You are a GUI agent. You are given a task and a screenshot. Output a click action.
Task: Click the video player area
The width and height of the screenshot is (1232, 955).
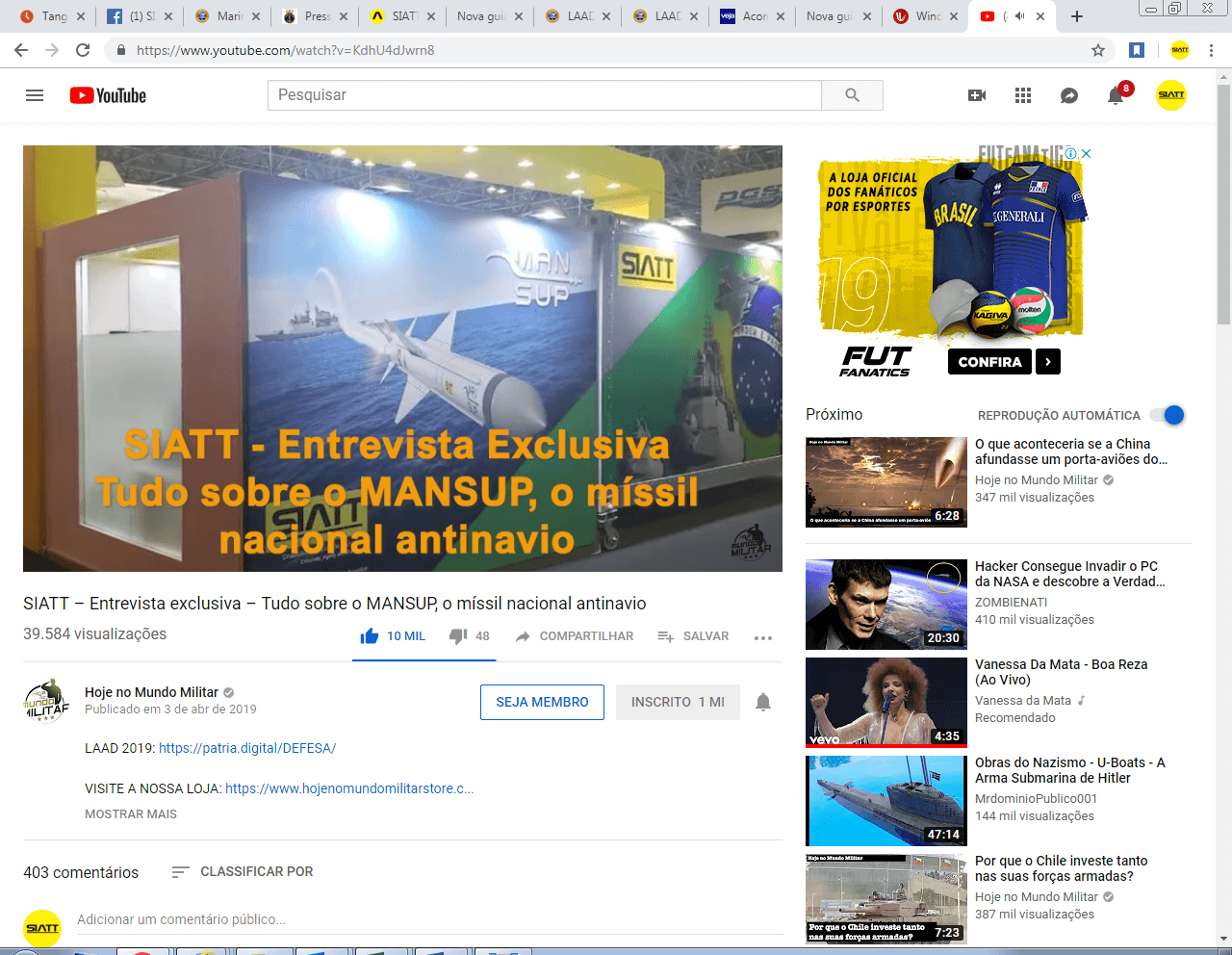click(402, 358)
